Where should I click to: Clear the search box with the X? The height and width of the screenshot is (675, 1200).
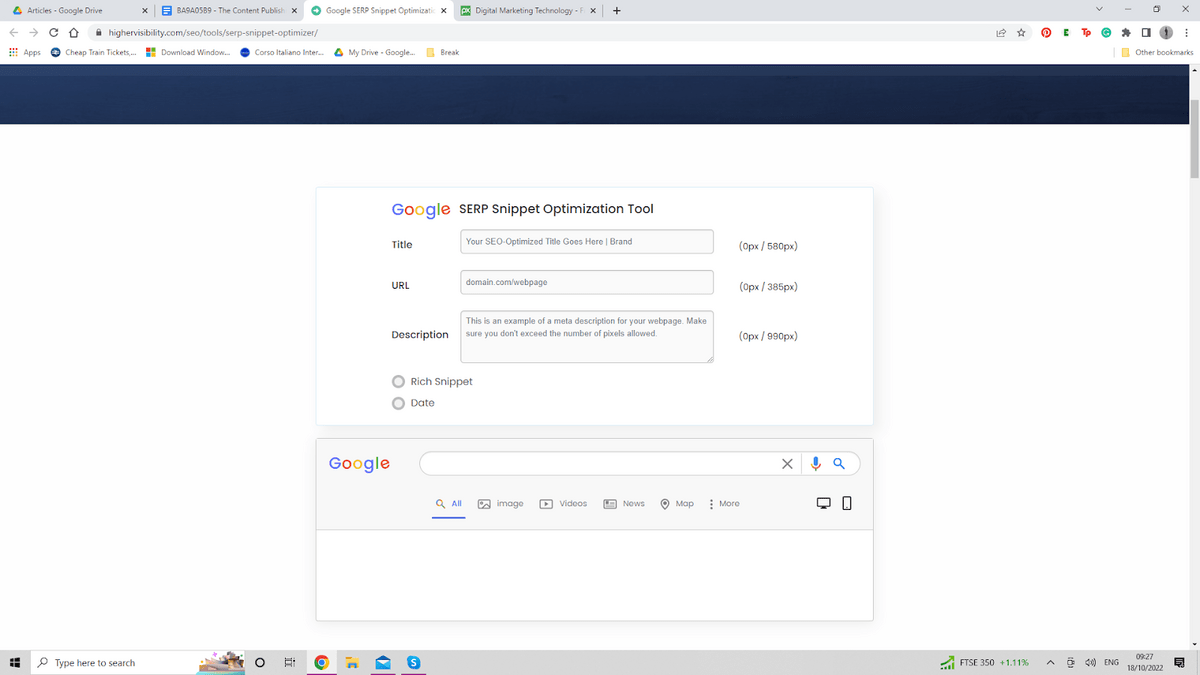pos(787,463)
